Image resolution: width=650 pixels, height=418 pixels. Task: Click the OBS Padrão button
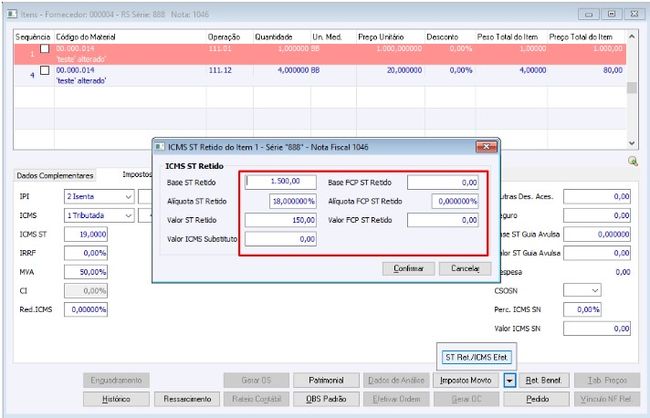pos(326,399)
